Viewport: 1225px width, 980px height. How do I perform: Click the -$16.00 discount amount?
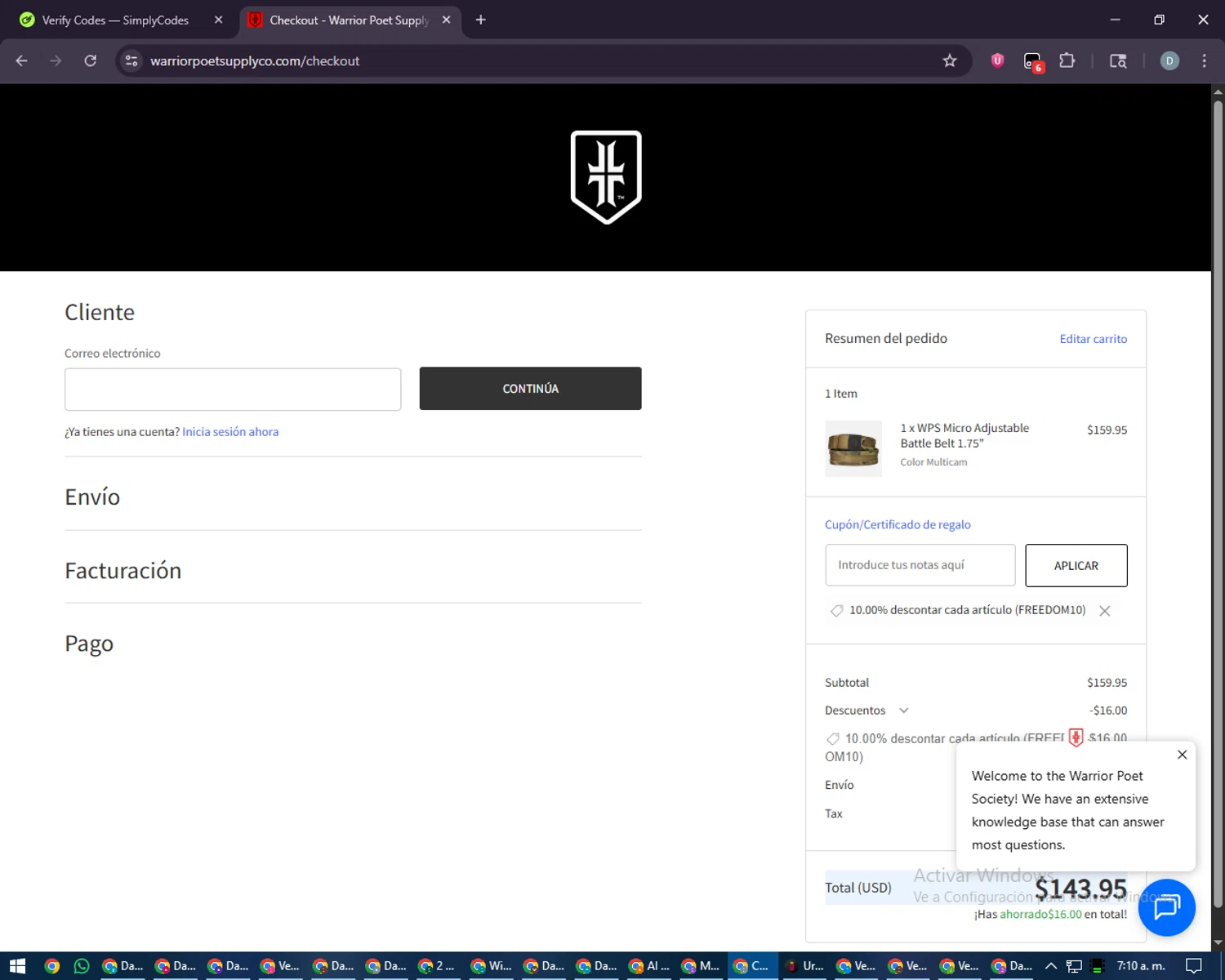(1108, 710)
